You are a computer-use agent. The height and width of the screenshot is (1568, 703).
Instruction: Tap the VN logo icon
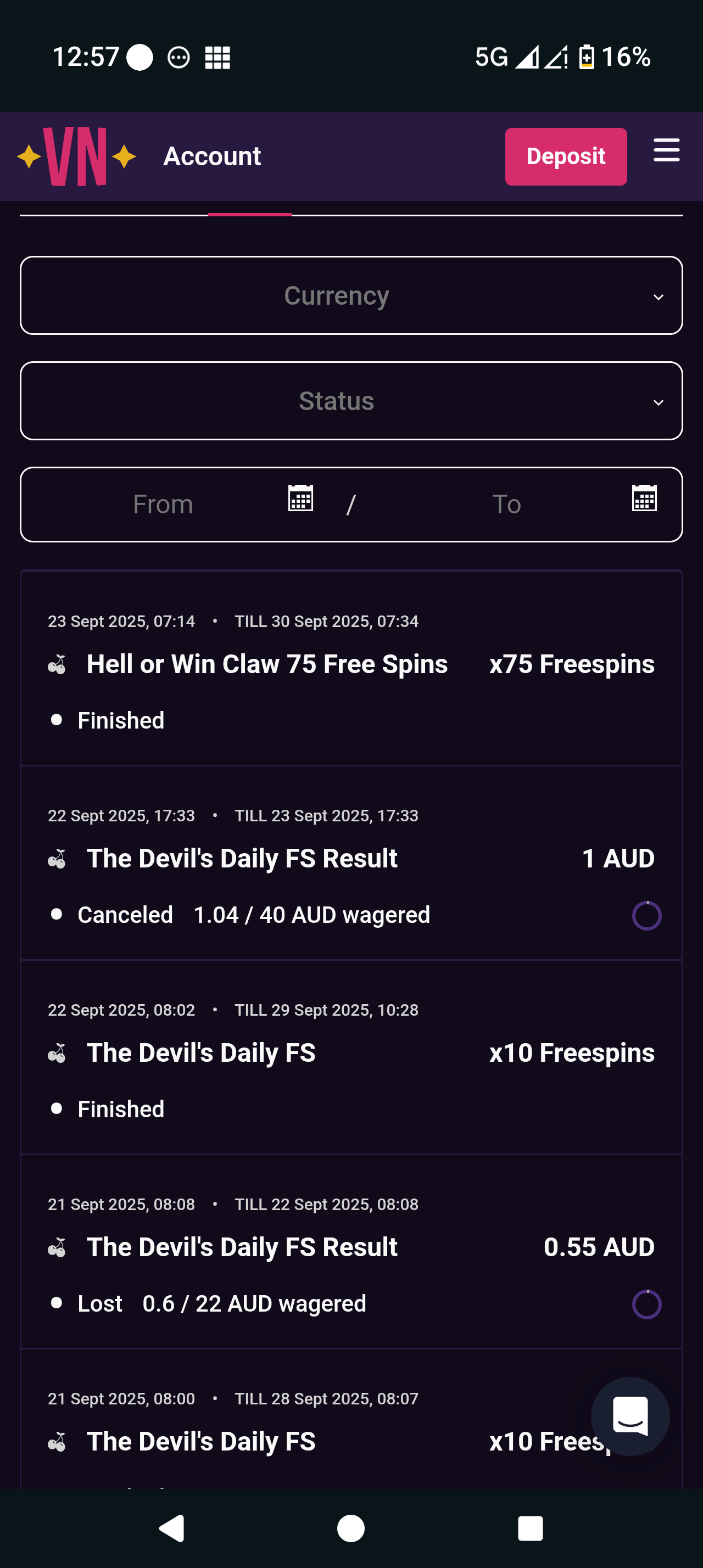(x=76, y=156)
